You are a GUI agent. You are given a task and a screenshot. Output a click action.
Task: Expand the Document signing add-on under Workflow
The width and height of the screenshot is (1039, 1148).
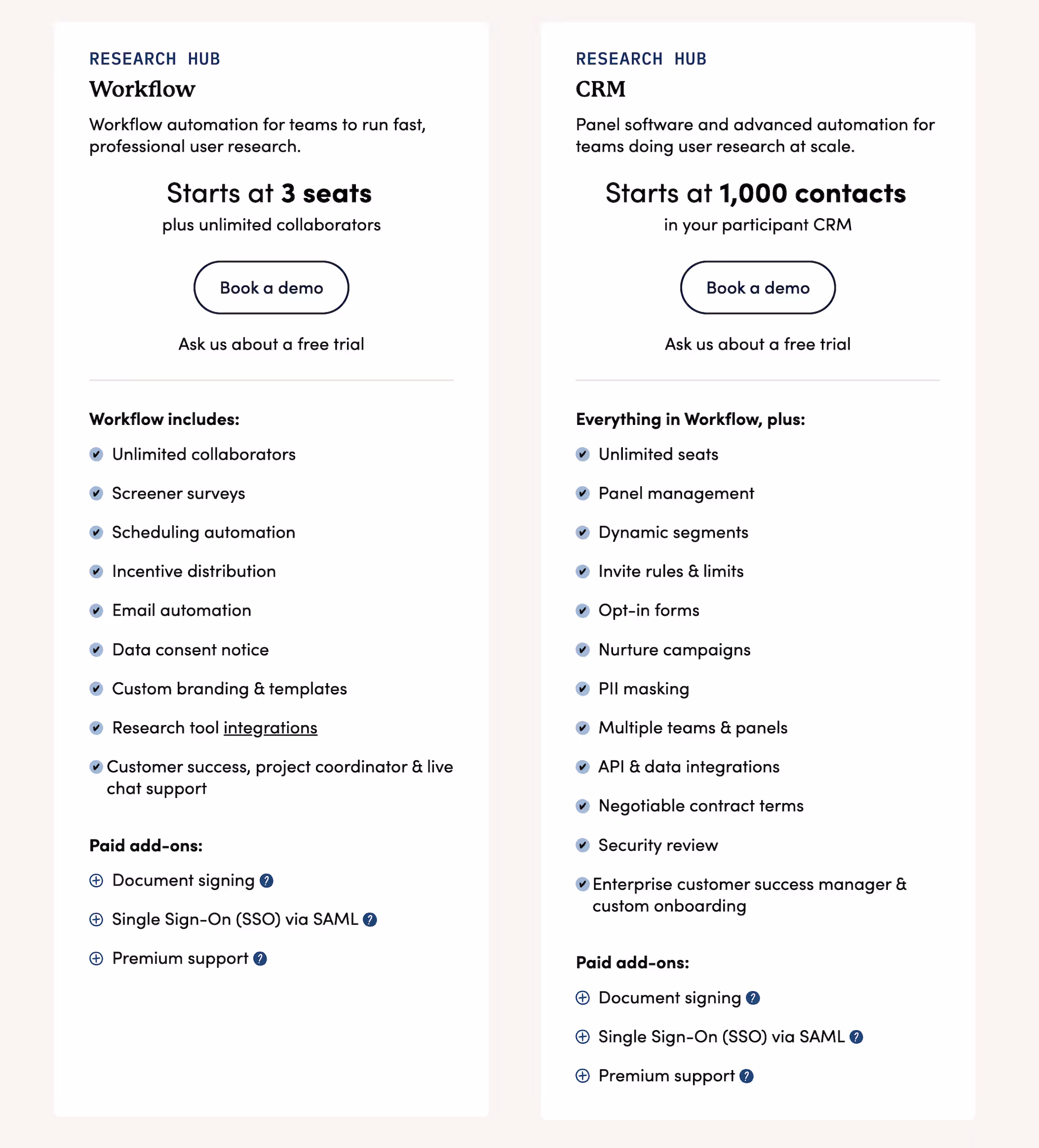[96, 880]
